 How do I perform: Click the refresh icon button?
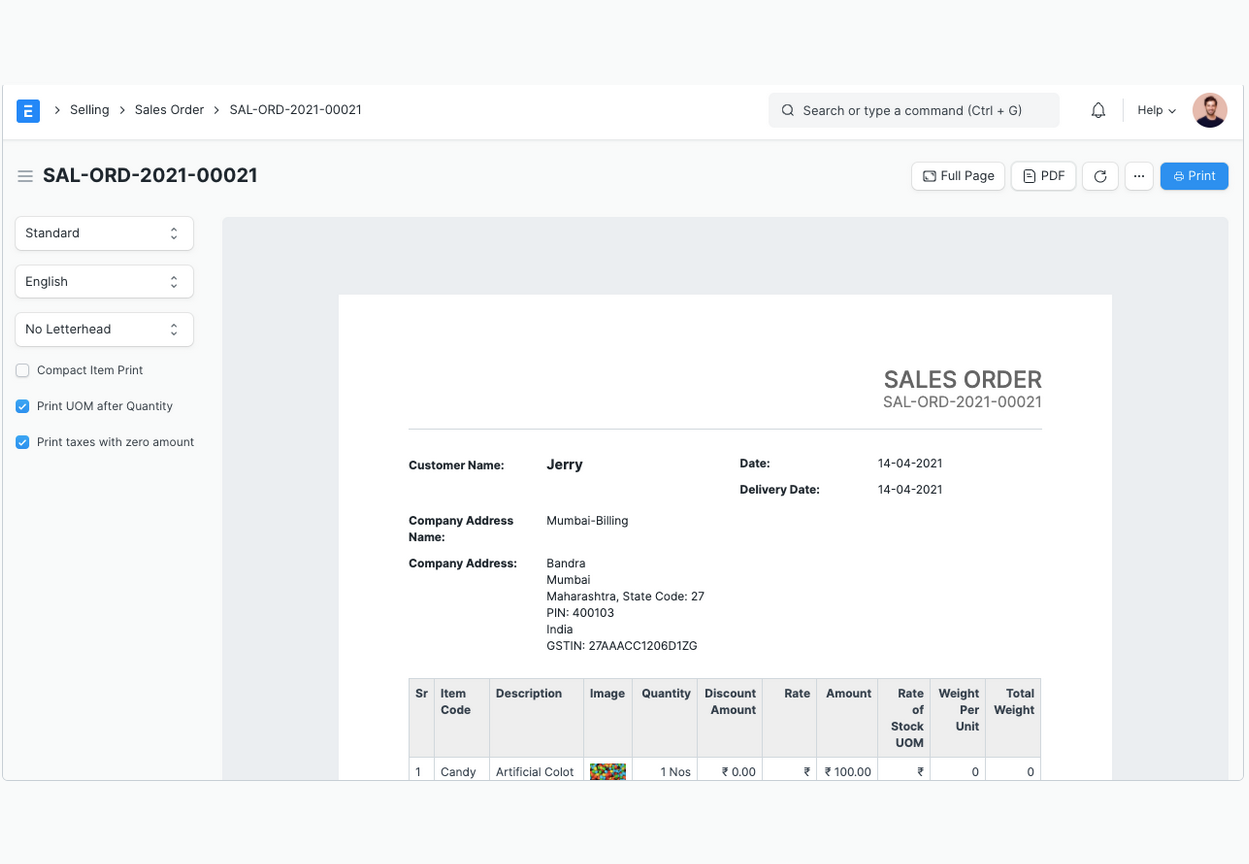pyautogui.click(x=1100, y=176)
